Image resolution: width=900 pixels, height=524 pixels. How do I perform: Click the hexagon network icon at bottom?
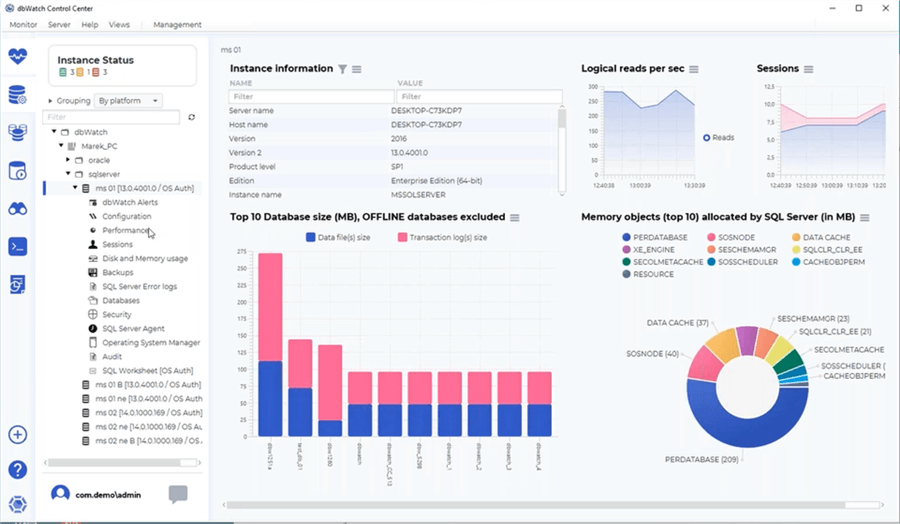(x=18, y=504)
